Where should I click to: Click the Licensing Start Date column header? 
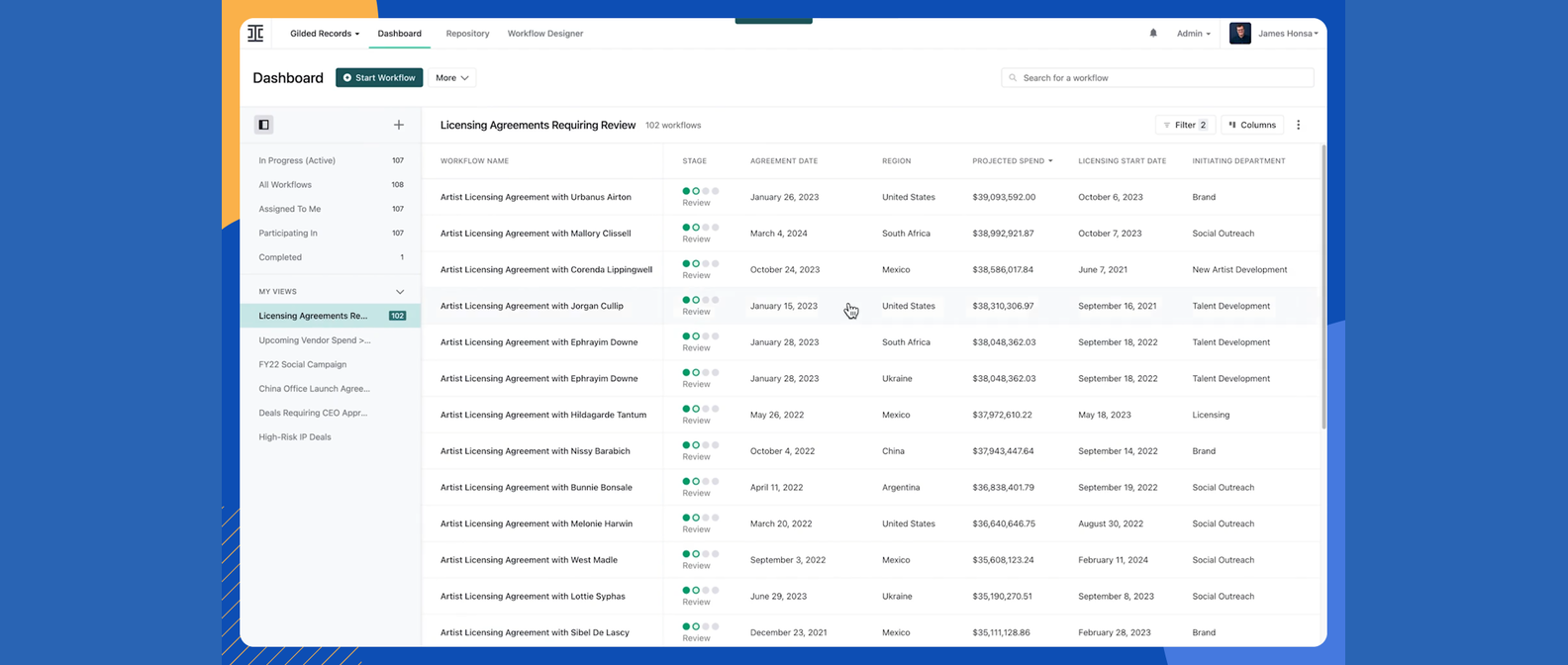(x=1122, y=160)
